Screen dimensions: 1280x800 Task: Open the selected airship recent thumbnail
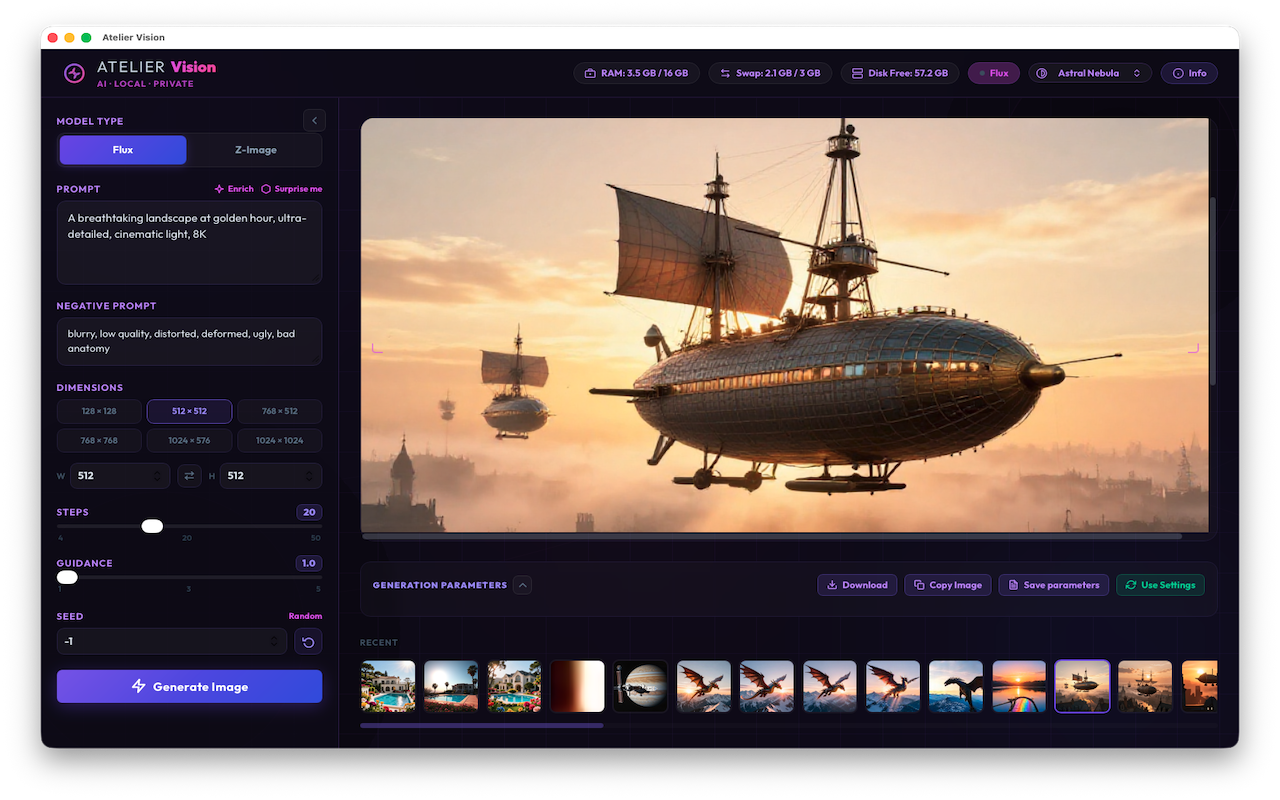[1082, 686]
